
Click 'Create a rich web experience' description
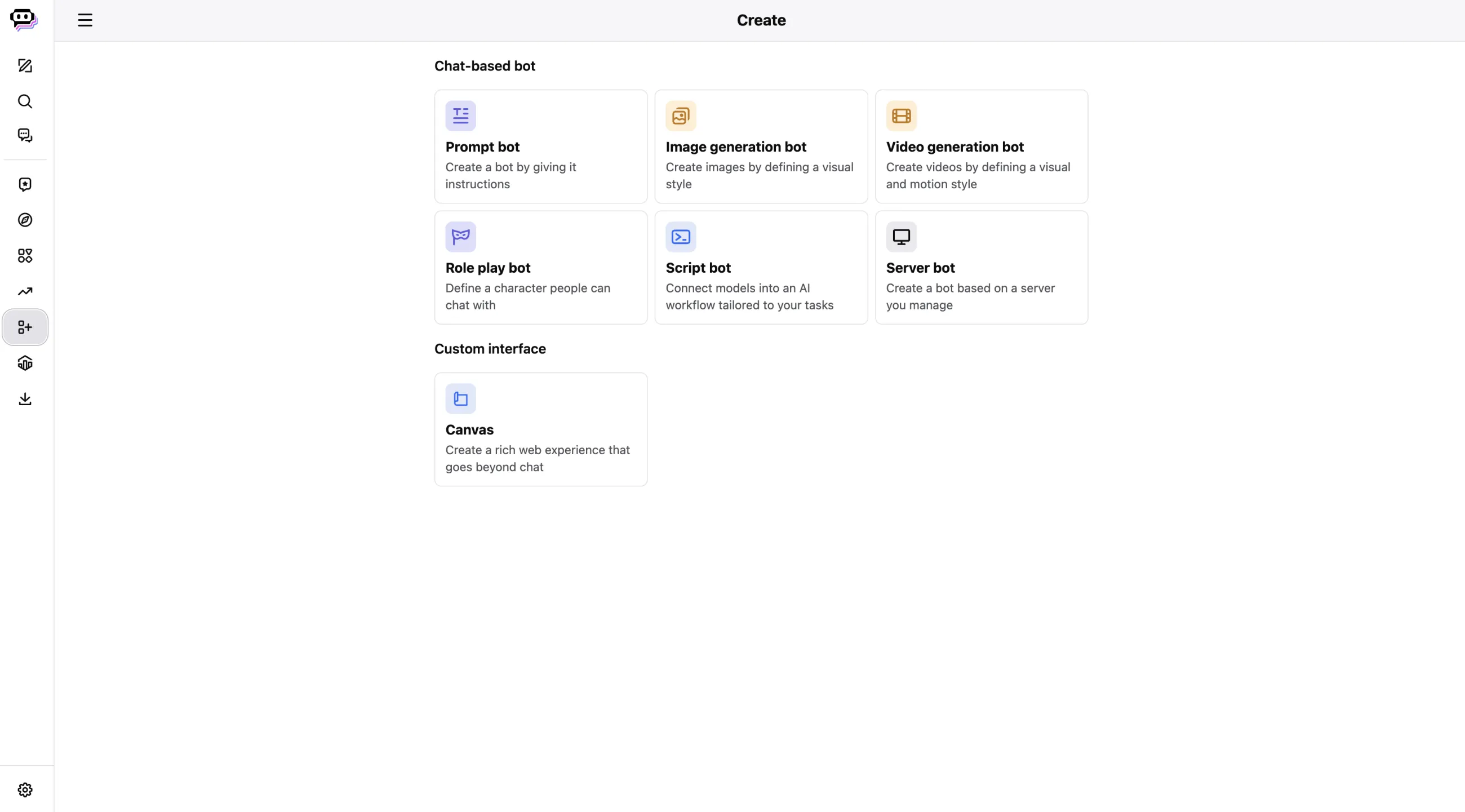coord(538,458)
